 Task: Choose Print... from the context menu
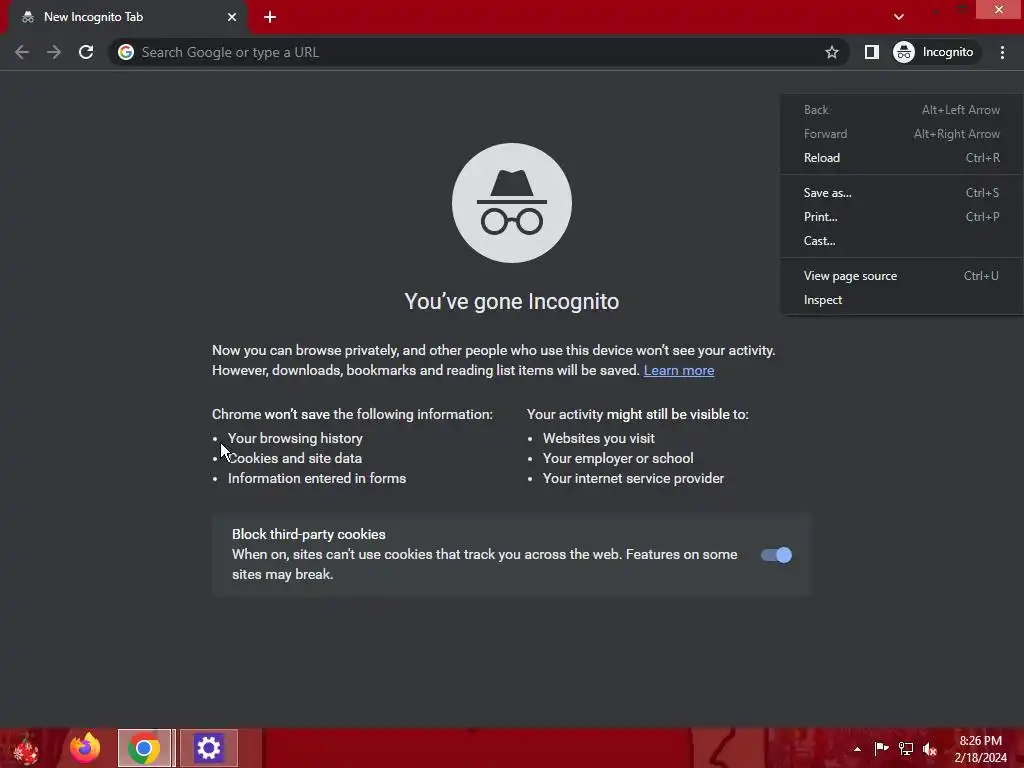[x=901, y=217]
